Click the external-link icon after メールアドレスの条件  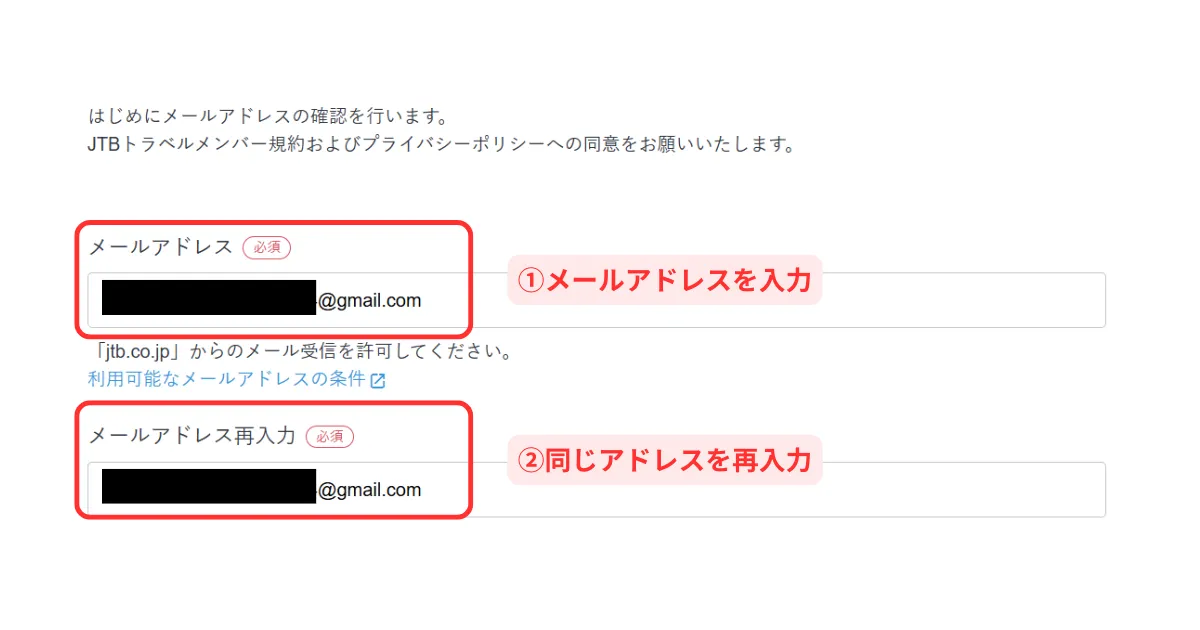tap(378, 380)
